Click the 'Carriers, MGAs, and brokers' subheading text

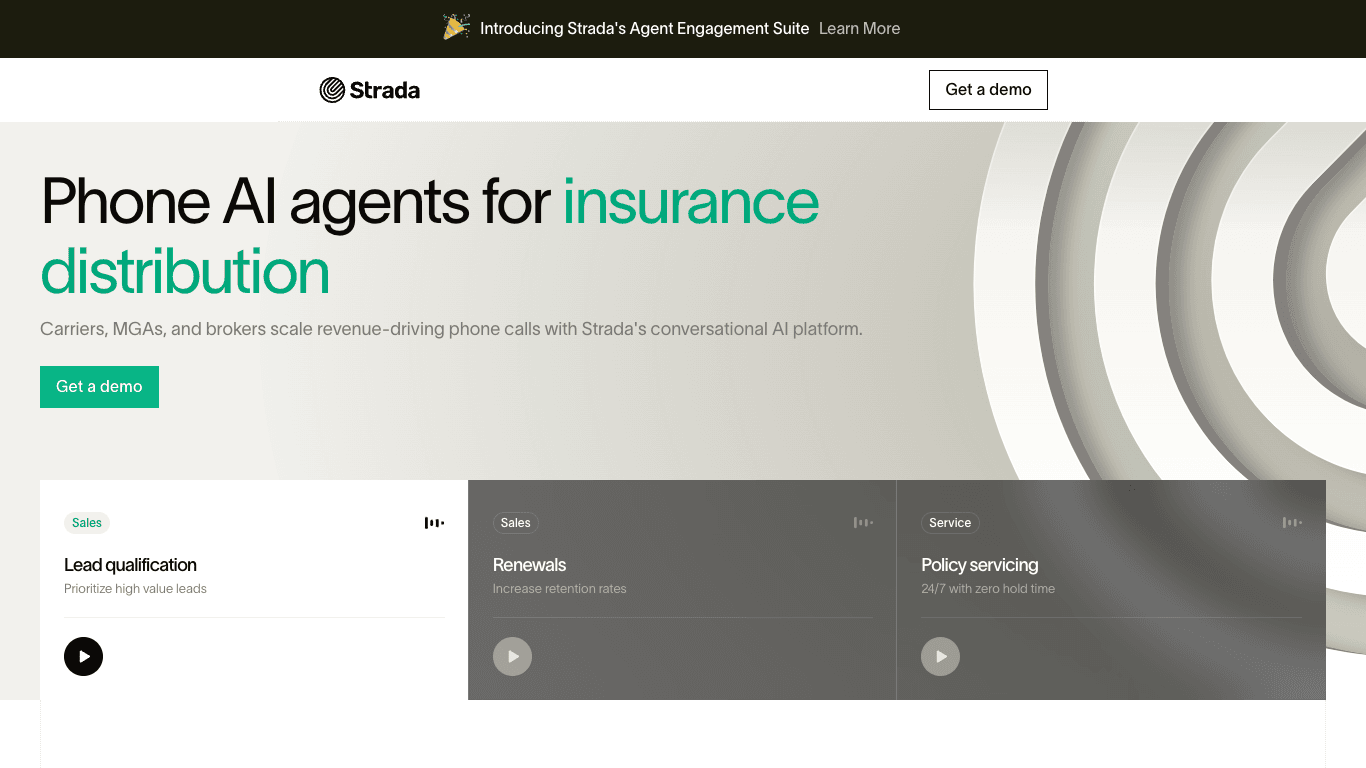point(451,329)
